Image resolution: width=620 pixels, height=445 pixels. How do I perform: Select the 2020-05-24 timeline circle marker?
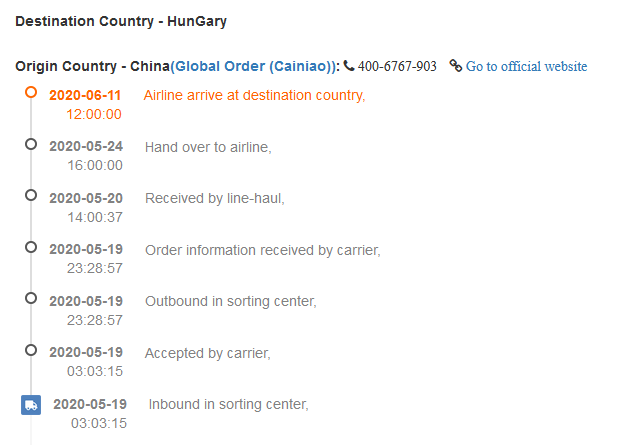pyautogui.click(x=31, y=144)
